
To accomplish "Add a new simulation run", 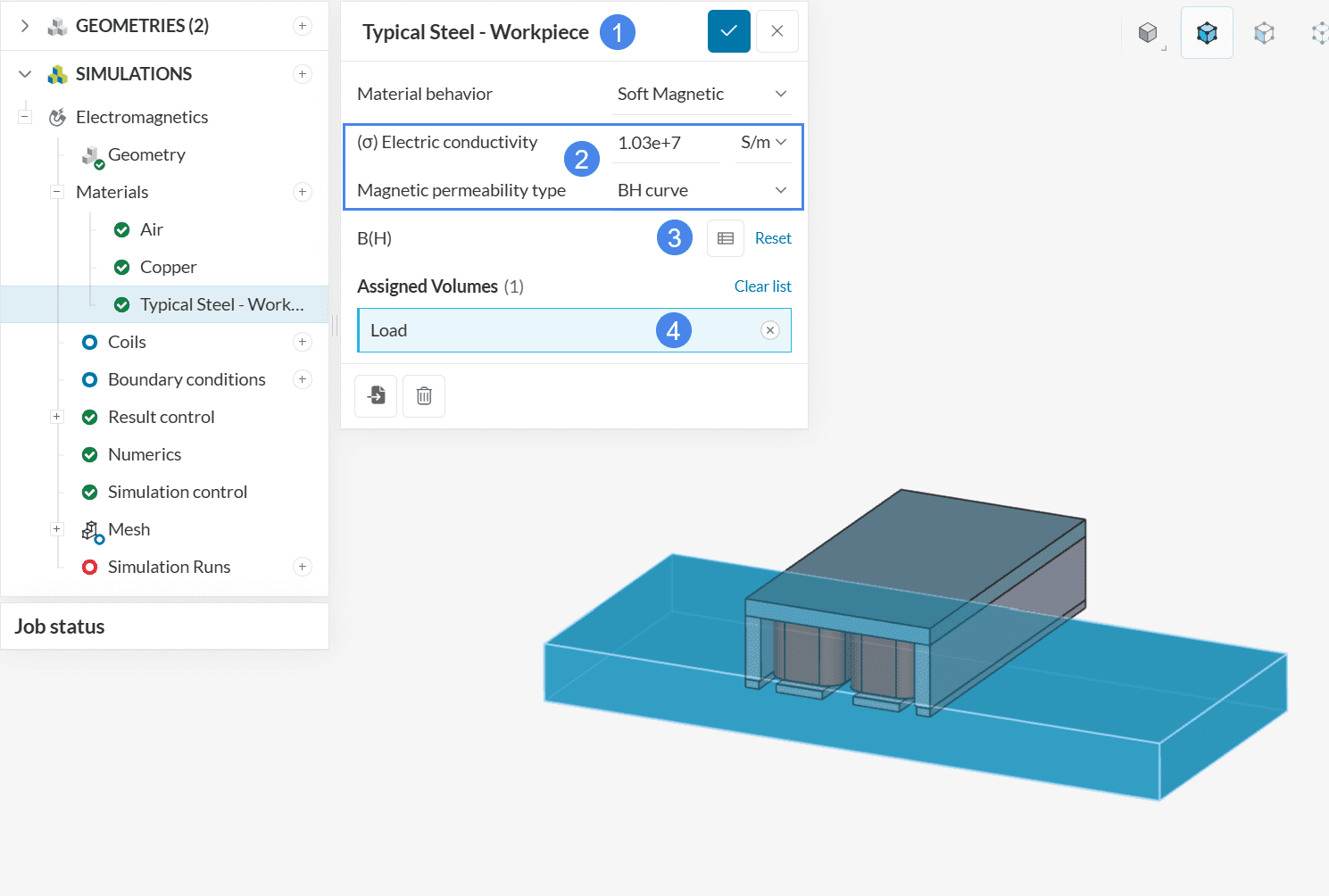I will [x=303, y=567].
